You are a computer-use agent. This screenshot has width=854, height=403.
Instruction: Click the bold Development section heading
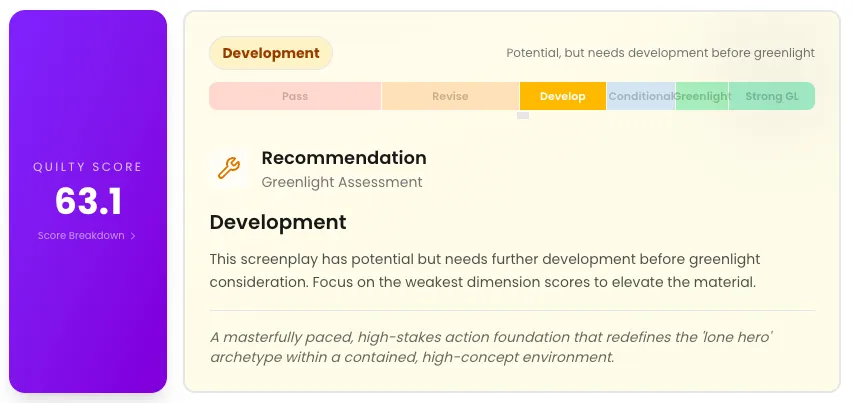pos(278,222)
